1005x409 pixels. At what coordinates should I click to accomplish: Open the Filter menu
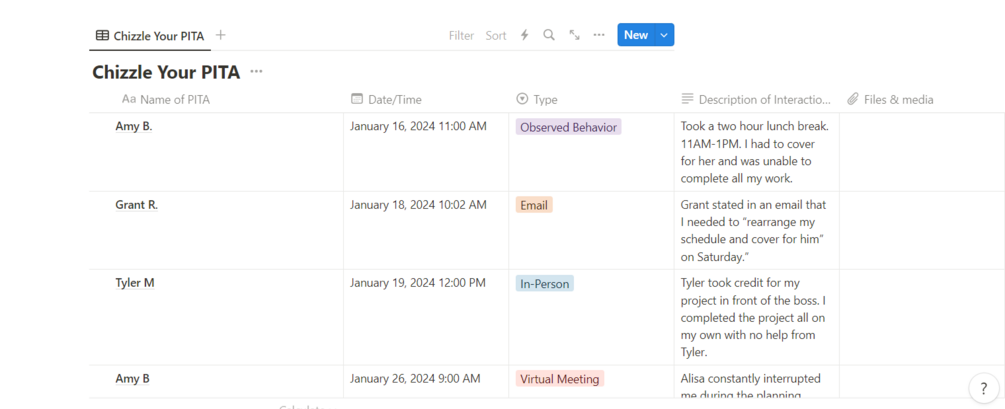461,35
